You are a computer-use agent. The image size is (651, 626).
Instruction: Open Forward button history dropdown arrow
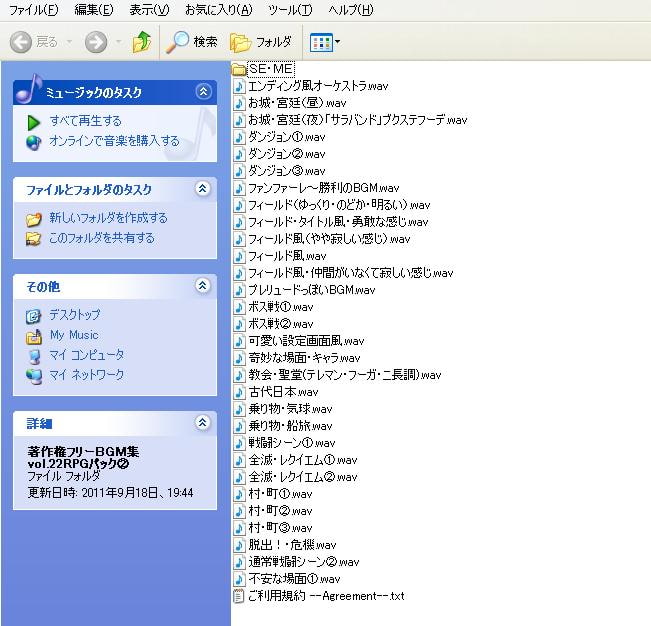[119, 42]
